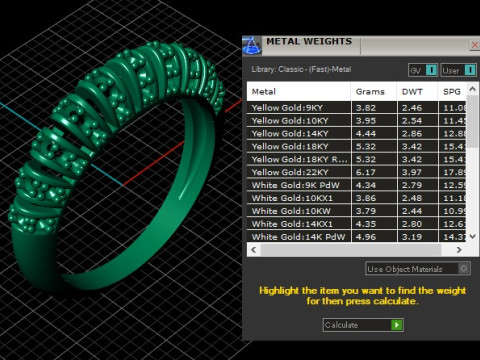Select the Yellow Gold:10KY row
Image resolution: width=480 pixels, height=360 pixels.
click(x=356, y=121)
